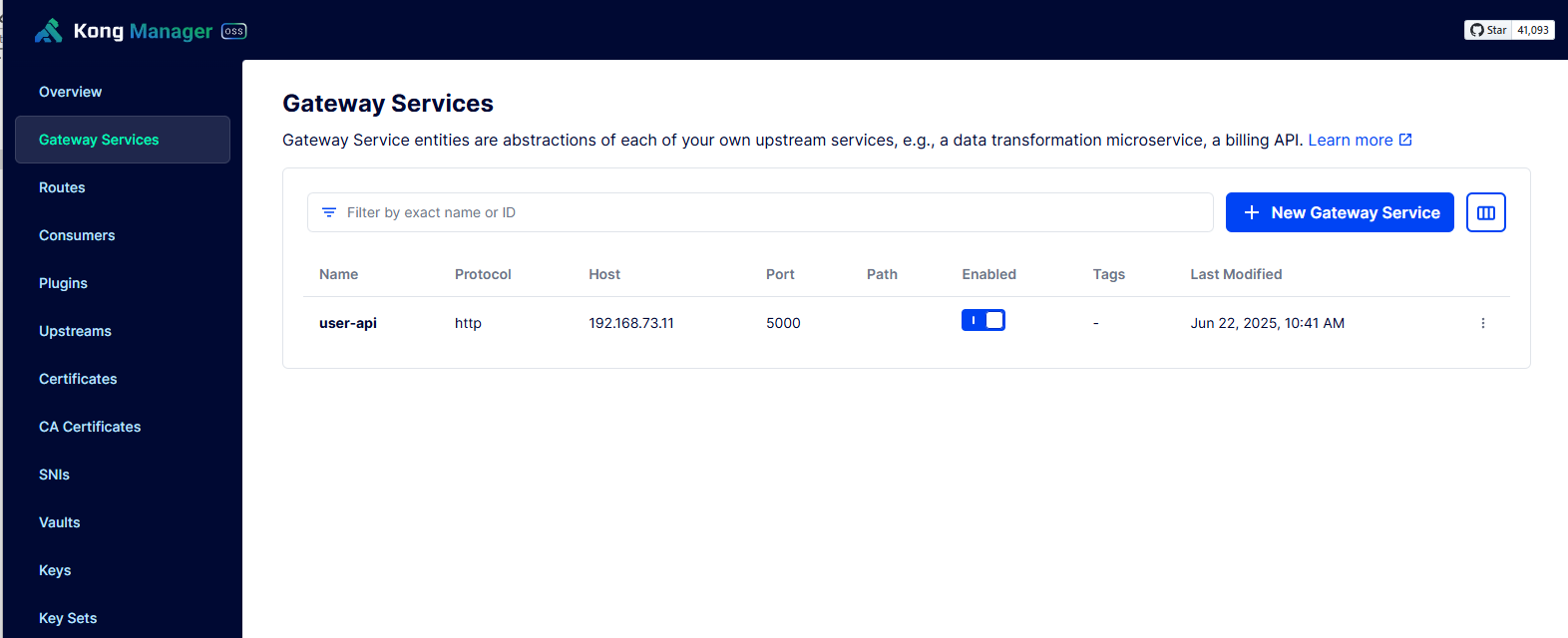This screenshot has width=1568, height=638.
Task: Click the OSS badge next to Kong Manager
Action: [x=233, y=31]
